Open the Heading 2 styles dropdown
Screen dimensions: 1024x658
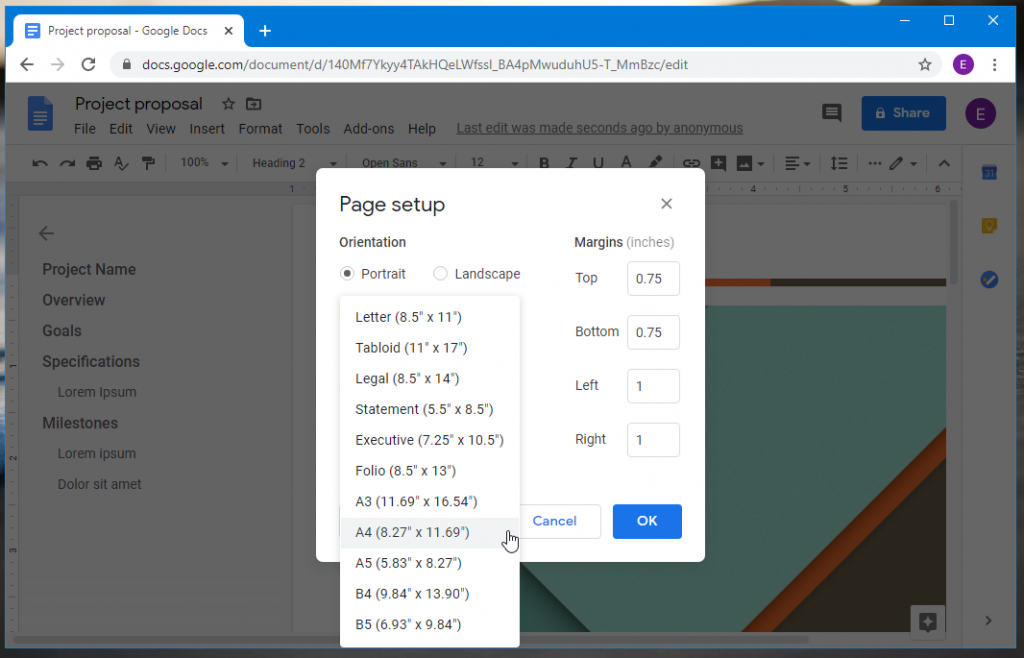pyautogui.click(x=293, y=162)
